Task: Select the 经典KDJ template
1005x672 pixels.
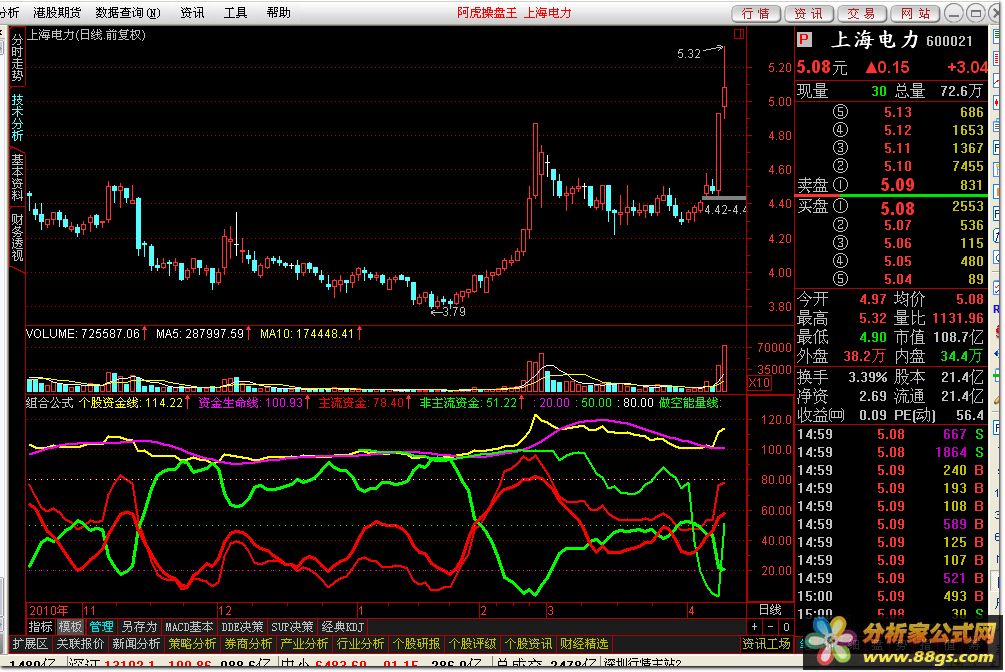Action: click(343, 626)
